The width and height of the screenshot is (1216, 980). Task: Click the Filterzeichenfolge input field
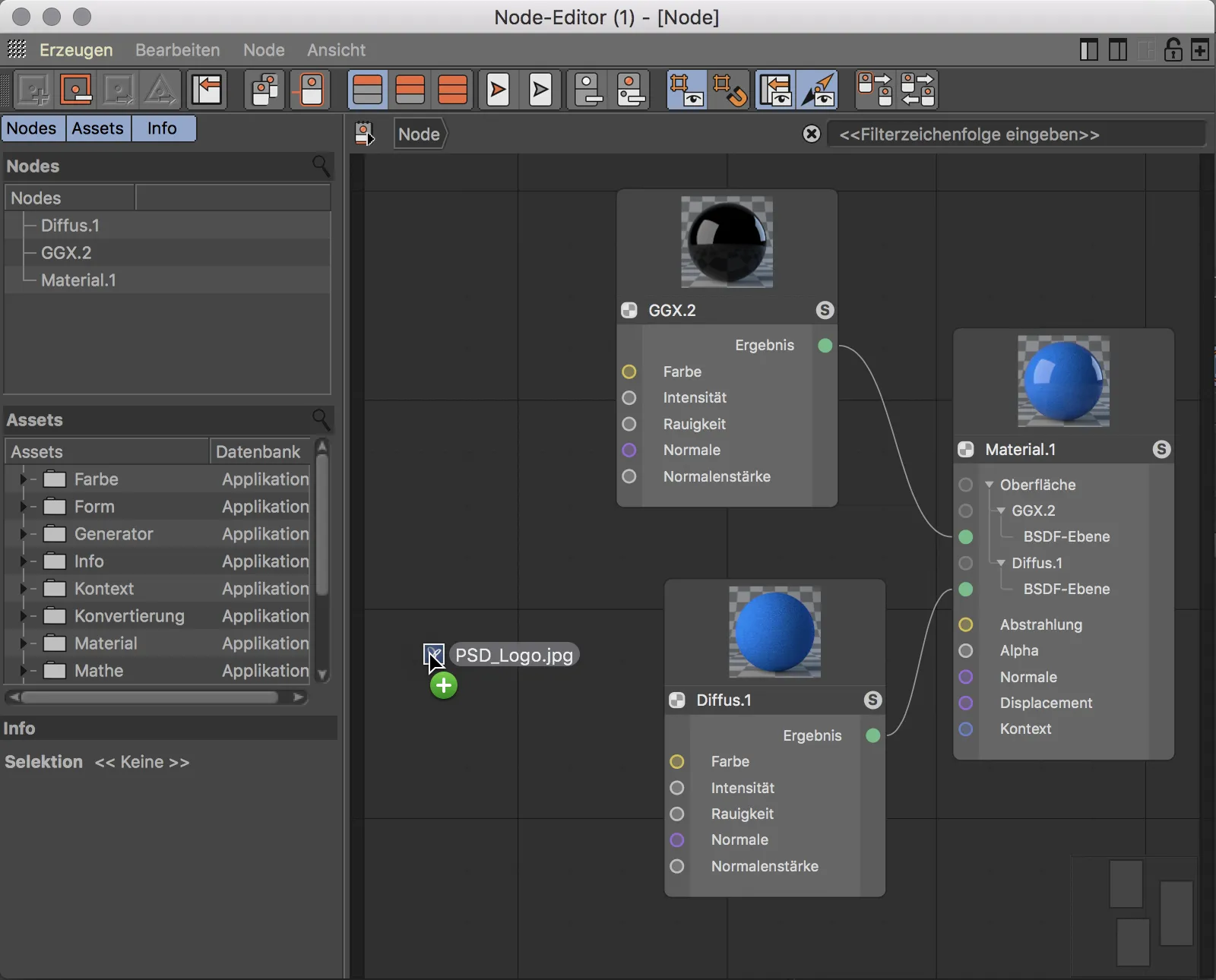pos(1016,134)
